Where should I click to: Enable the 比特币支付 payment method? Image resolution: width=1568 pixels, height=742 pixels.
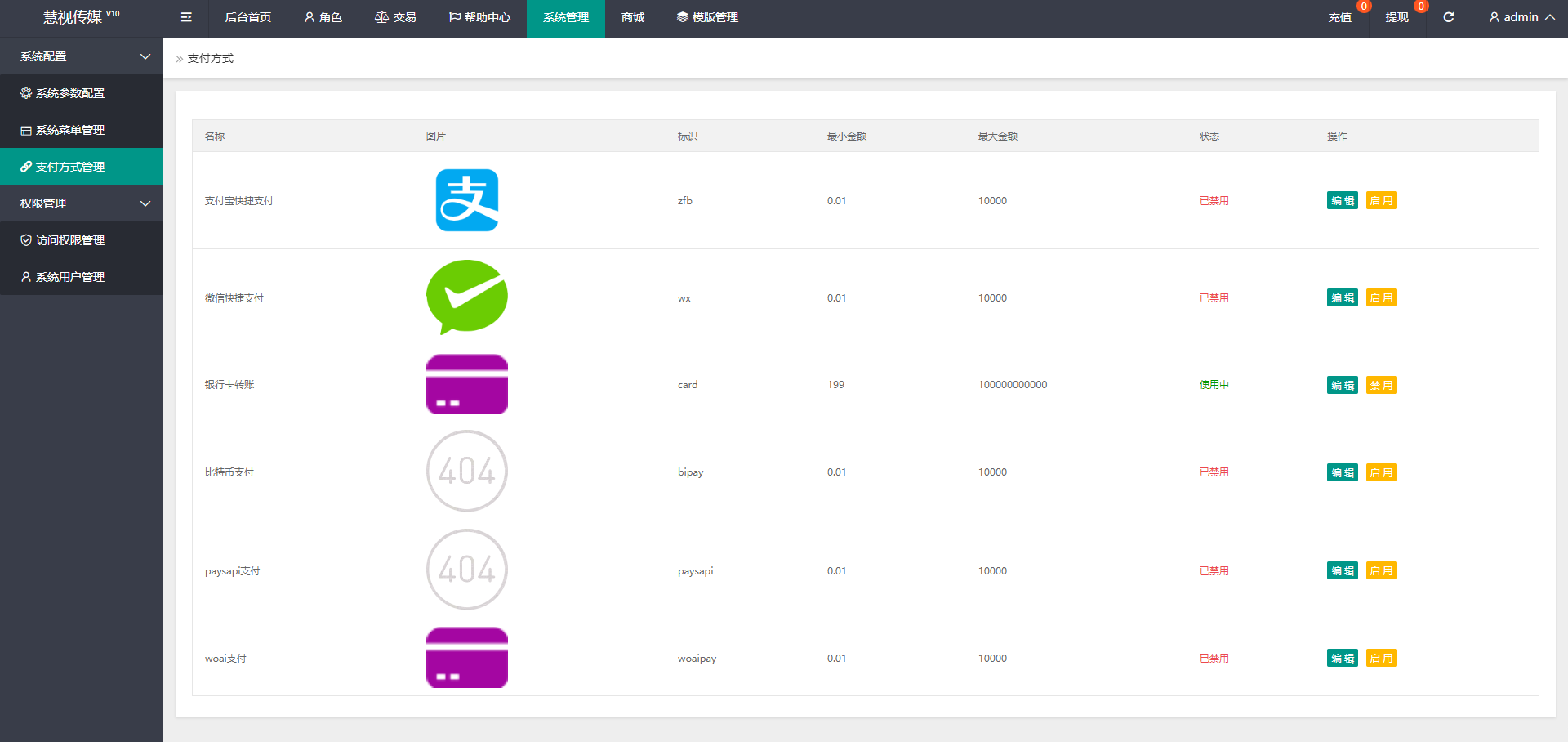[1381, 472]
